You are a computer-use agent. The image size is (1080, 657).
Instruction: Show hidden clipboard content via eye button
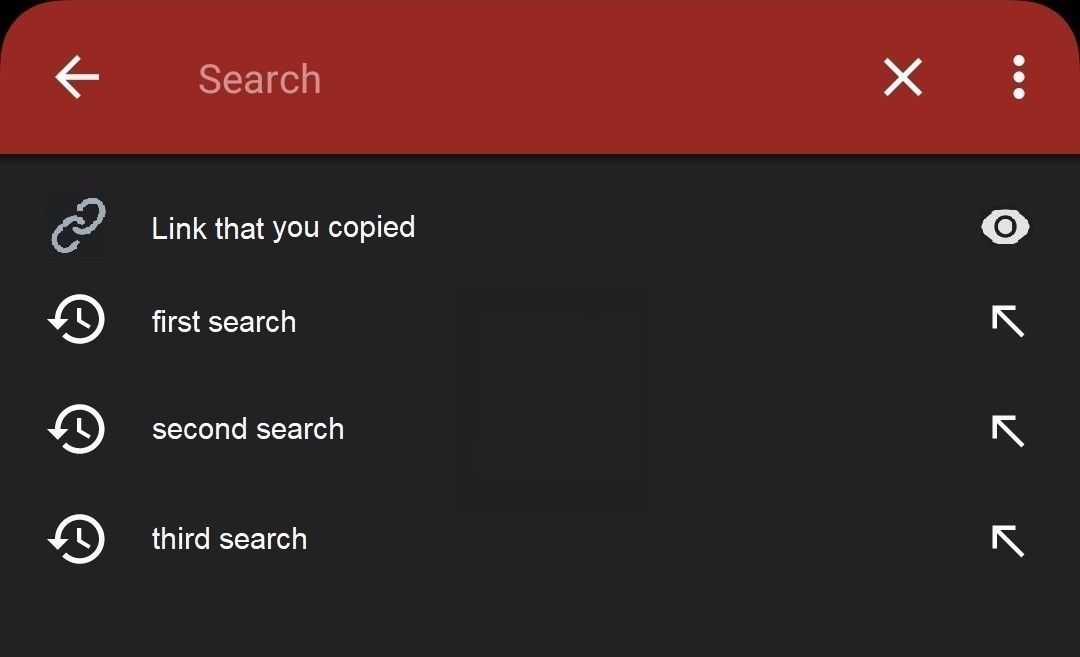click(x=1005, y=227)
